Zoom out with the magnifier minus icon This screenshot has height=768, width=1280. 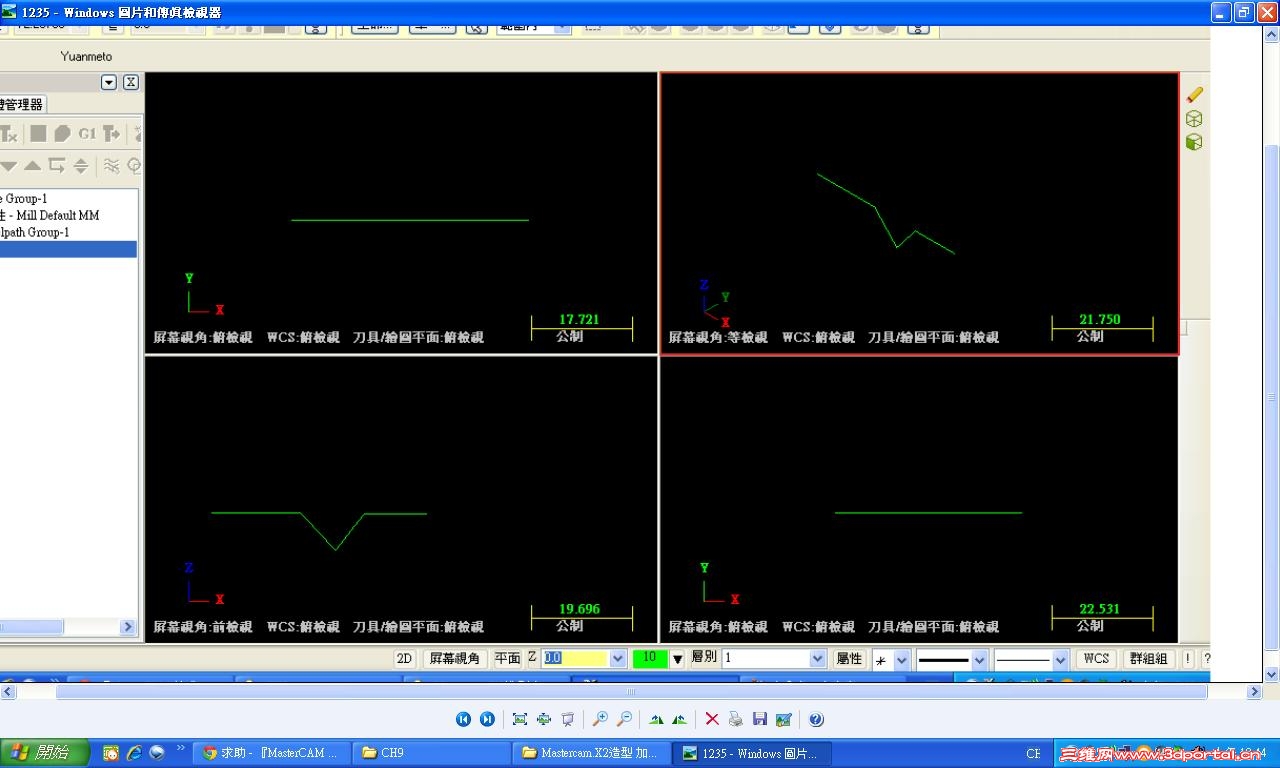tap(624, 719)
